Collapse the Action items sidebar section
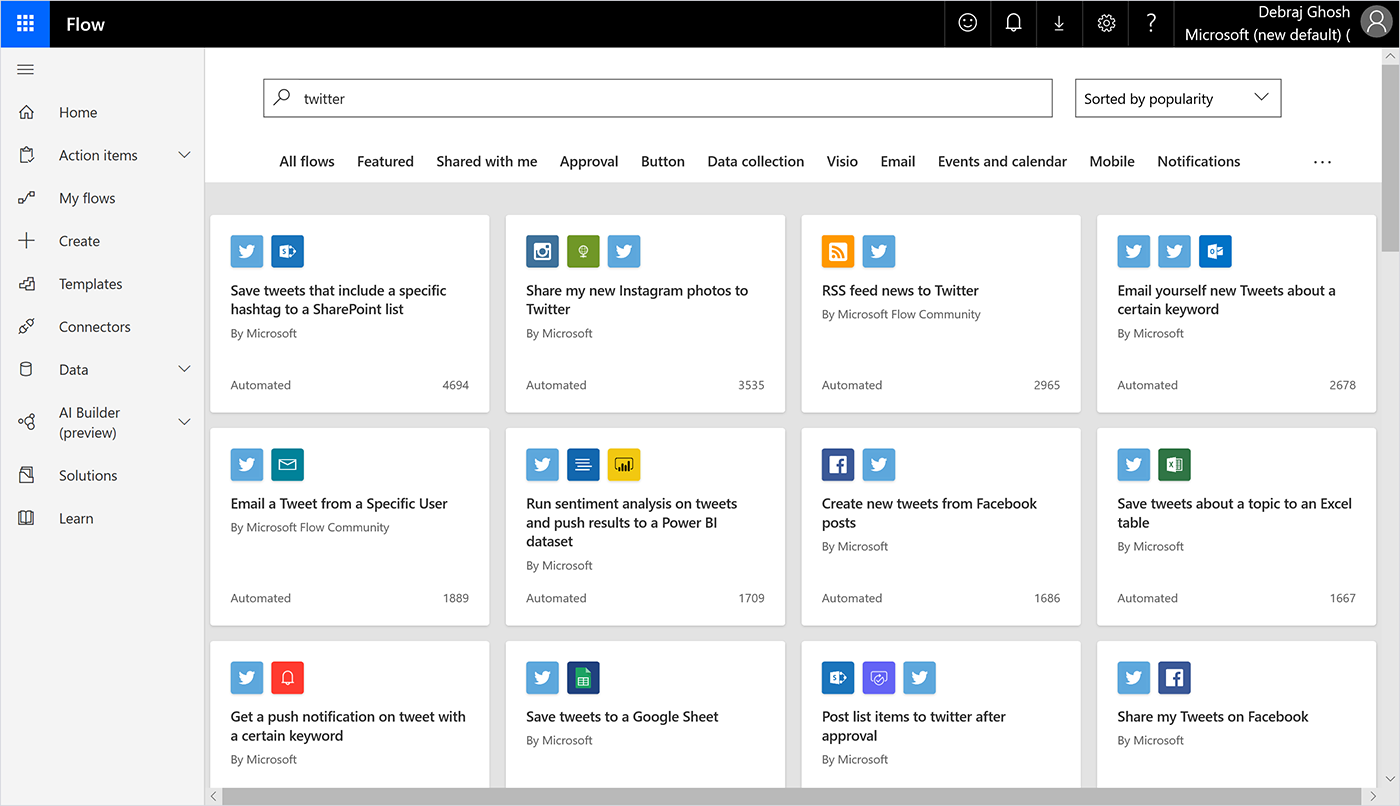This screenshot has width=1400, height=806. point(184,154)
